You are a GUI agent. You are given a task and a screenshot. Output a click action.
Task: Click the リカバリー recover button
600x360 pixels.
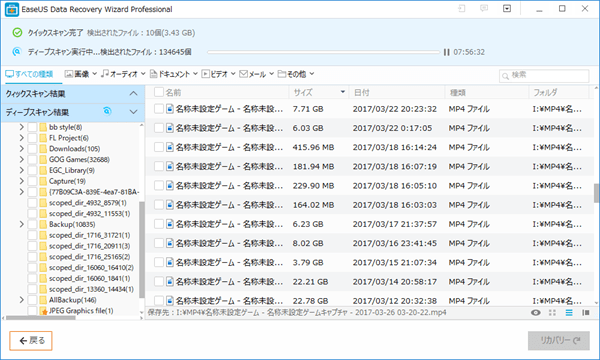(x=559, y=340)
